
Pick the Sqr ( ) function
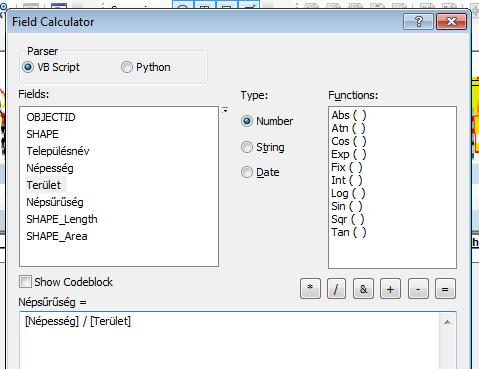click(x=348, y=219)
